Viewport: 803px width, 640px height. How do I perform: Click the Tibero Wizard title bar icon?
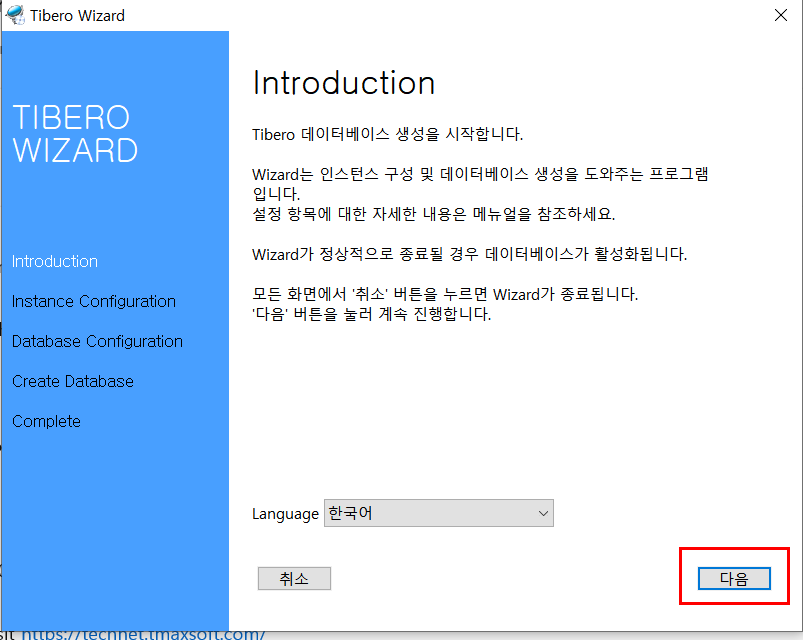coord(15,15)
